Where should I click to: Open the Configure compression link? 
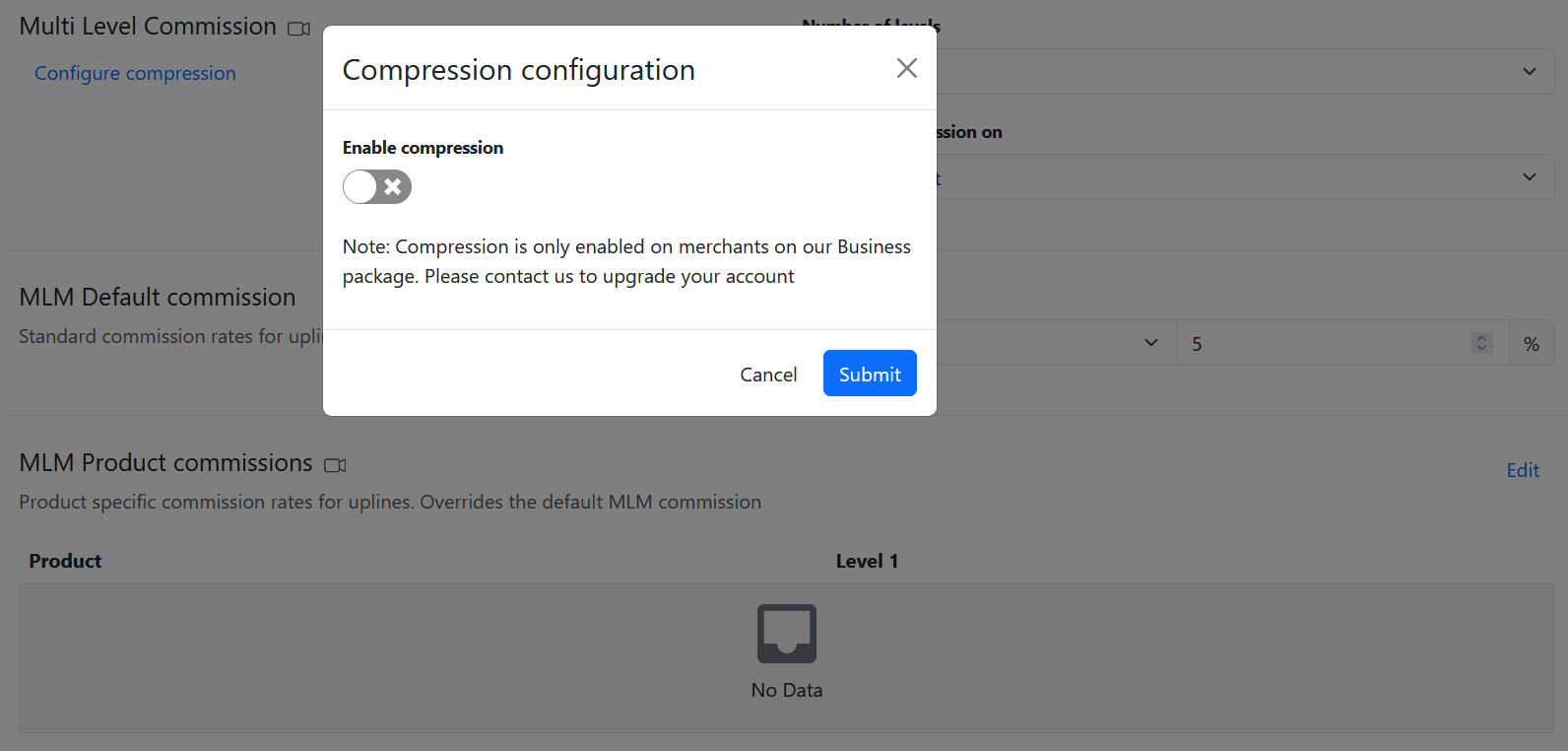(x=135, y=73)
